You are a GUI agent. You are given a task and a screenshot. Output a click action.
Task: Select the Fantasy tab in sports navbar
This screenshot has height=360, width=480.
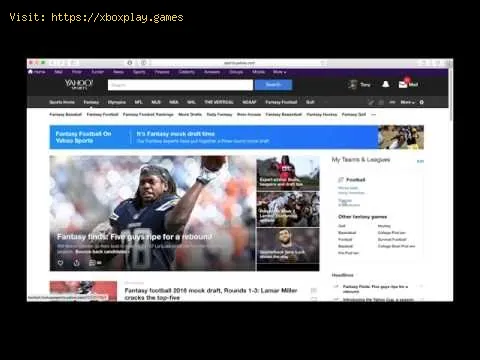point(91,102)
